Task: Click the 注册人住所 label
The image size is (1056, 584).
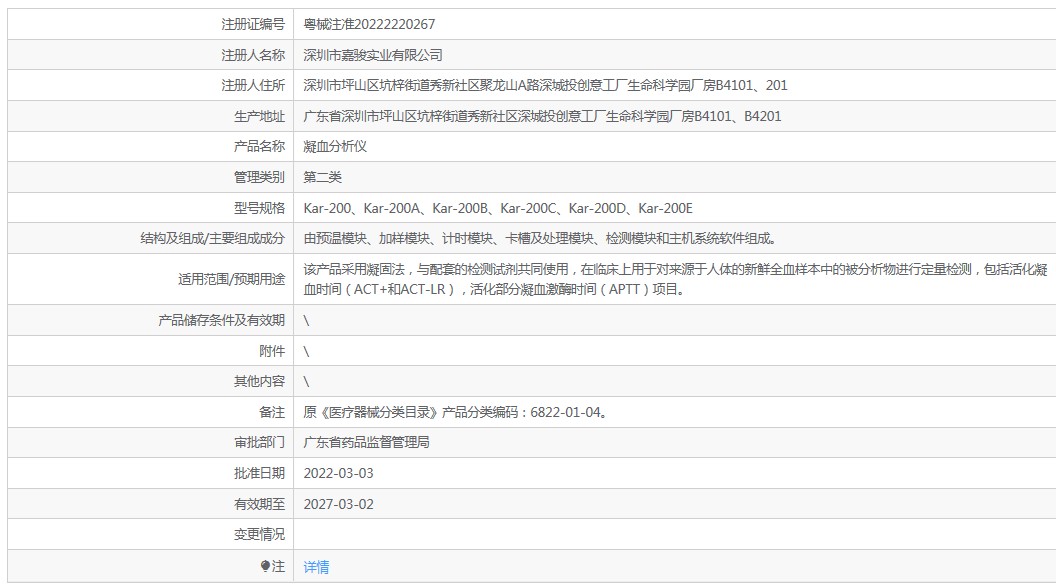Action: click(x=253, y=86)
